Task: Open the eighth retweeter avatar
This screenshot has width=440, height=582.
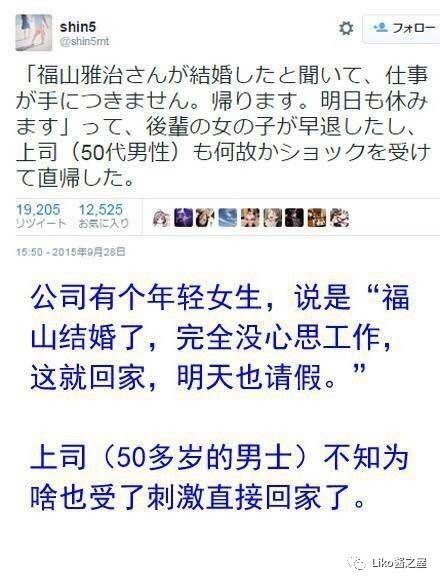Action: 317,218
